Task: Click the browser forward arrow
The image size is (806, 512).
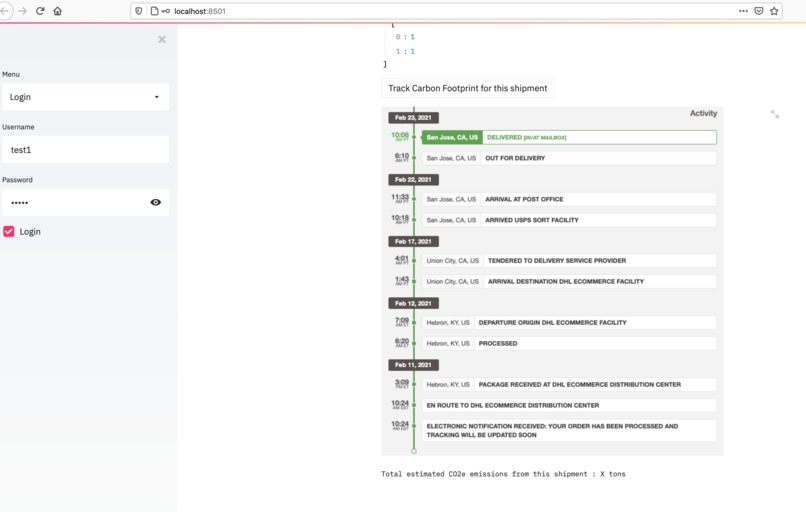Action: coord(22,11)
